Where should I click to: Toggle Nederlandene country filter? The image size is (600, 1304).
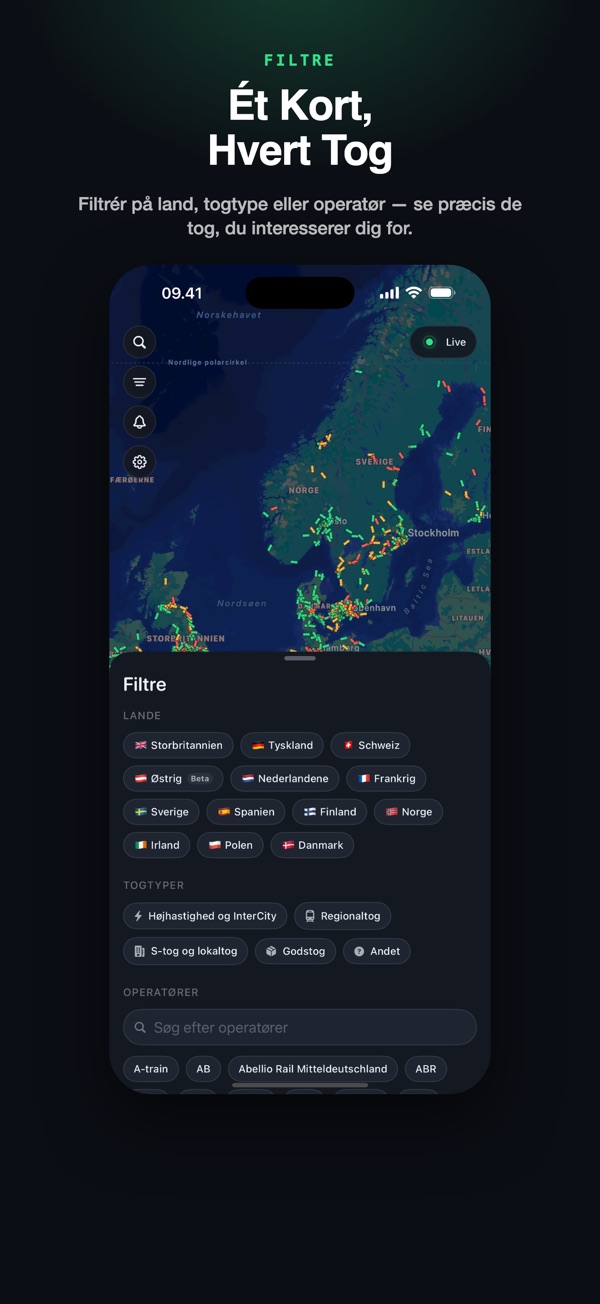pyautogui.click(x=285, y=778)
